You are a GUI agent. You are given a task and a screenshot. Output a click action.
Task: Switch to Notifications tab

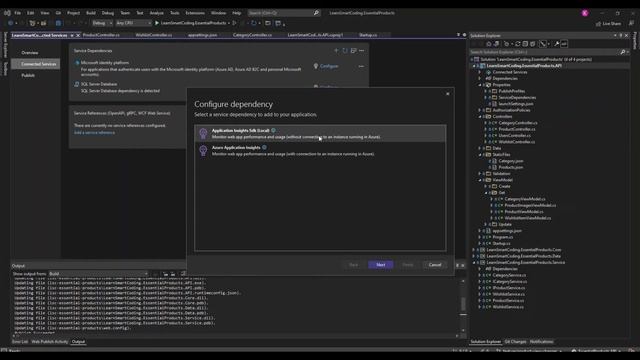tap(541, 342)
